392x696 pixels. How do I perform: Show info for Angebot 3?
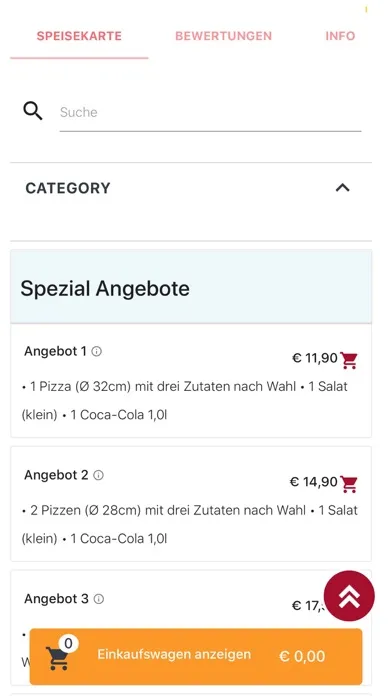point(99,599)
